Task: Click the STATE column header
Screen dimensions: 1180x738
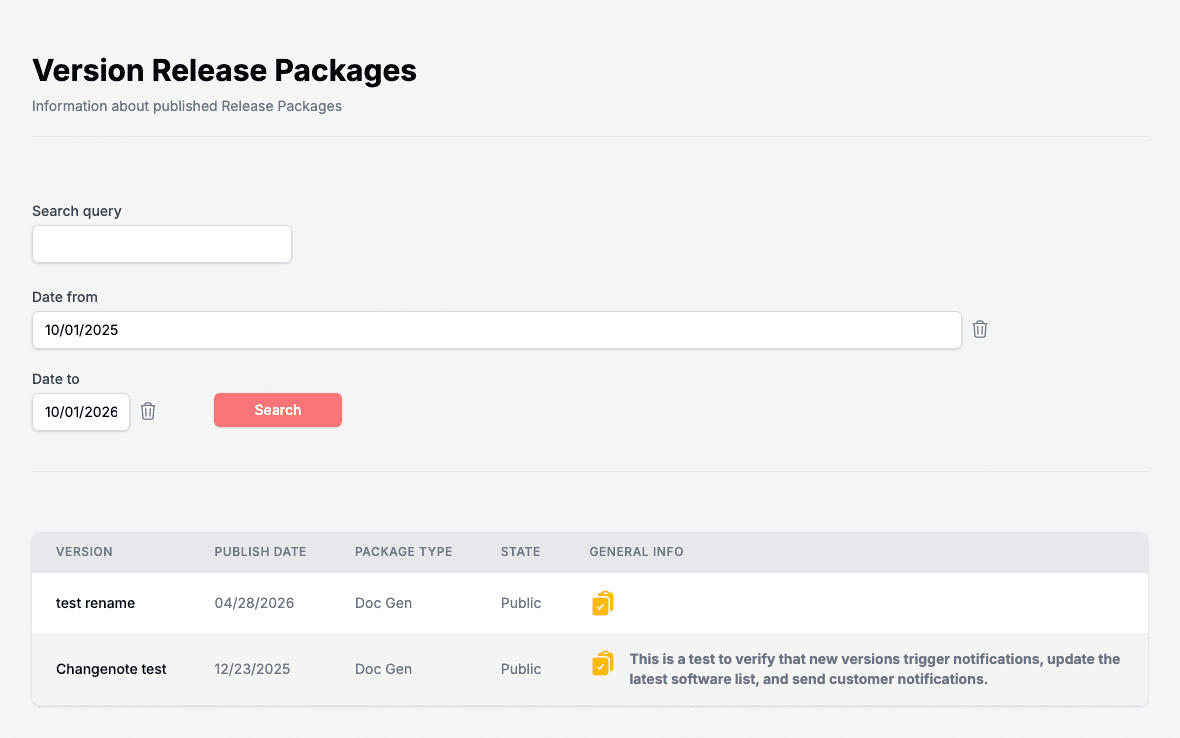Action: pyautogui.click(x=521, y=551)
